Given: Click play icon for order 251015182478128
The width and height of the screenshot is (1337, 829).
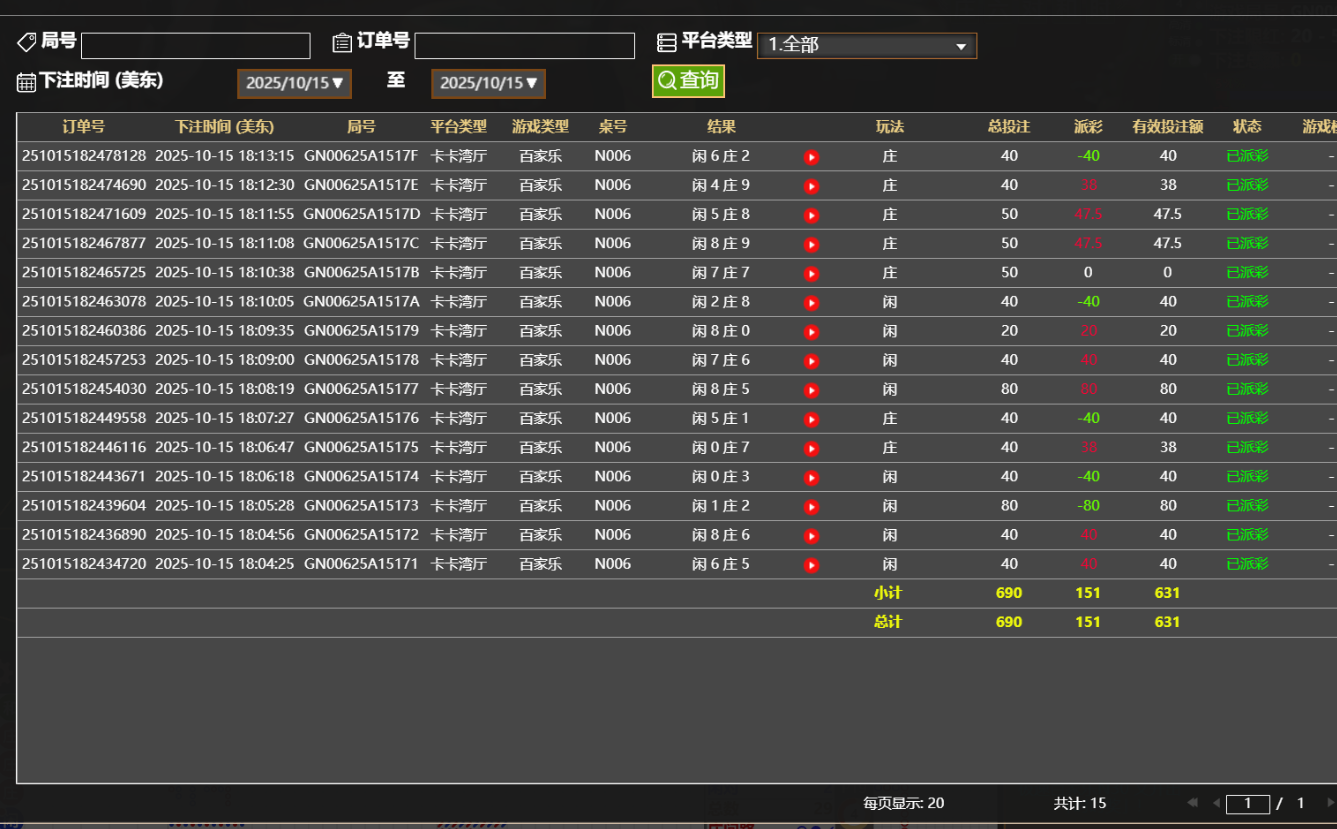Looking at the screenshot, I should tap(811, 156).
